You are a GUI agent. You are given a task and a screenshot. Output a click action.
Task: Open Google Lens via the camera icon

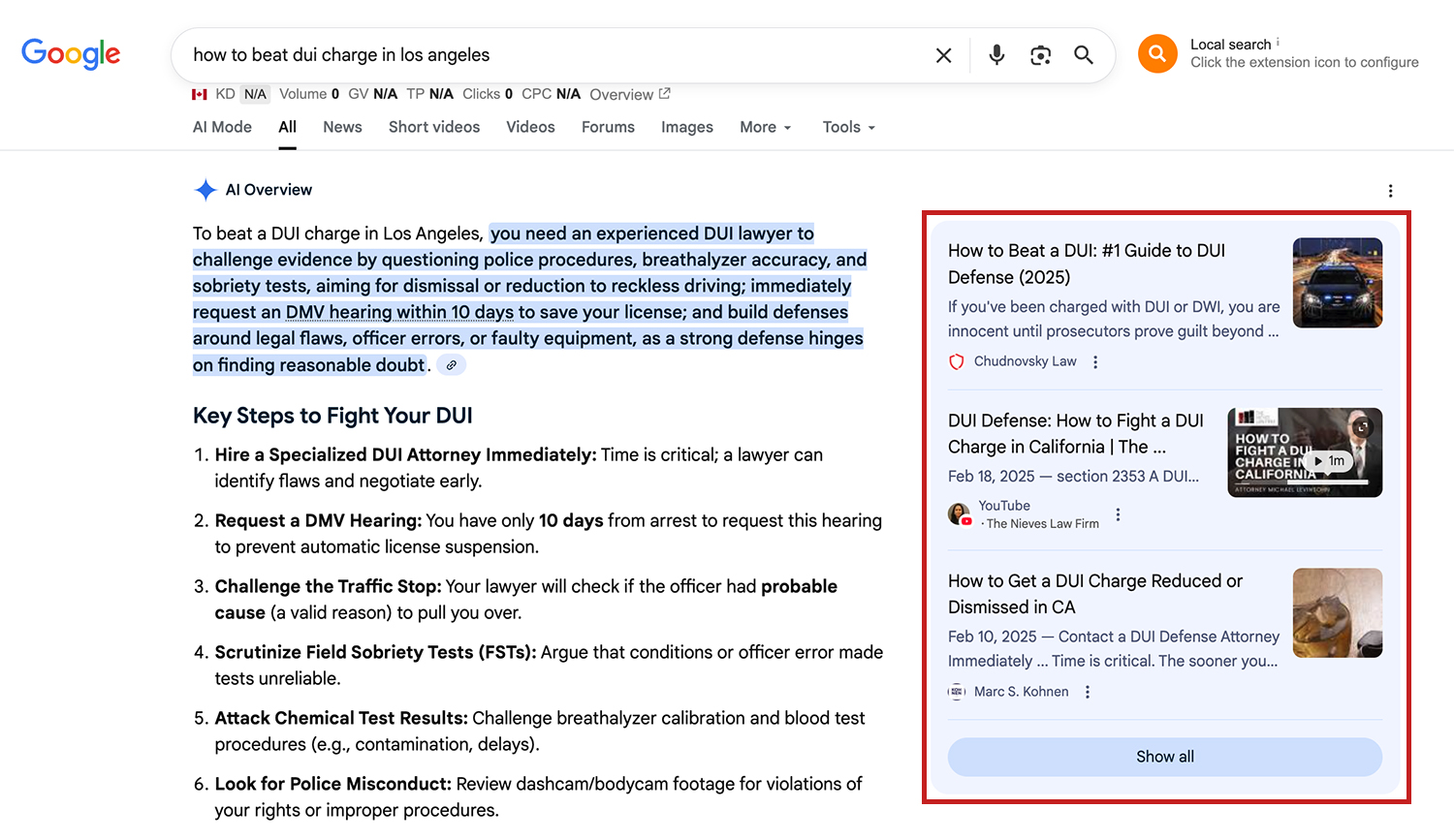[1040, 56]
